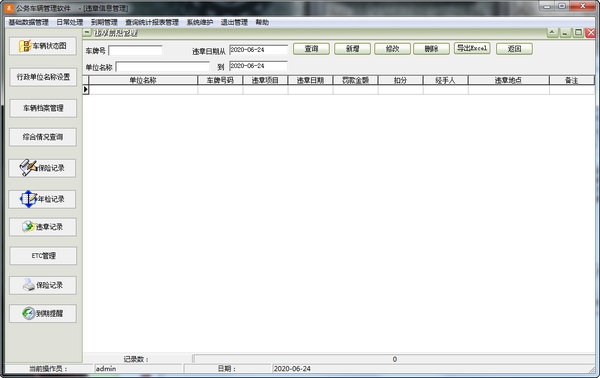This screenshot has height=378, width=600.
Task: Open the 帮助 menu
Action: pos(262,22)
